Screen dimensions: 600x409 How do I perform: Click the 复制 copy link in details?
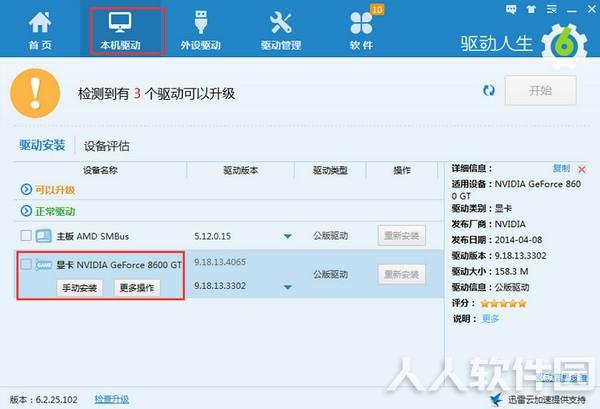click(561, 168)
